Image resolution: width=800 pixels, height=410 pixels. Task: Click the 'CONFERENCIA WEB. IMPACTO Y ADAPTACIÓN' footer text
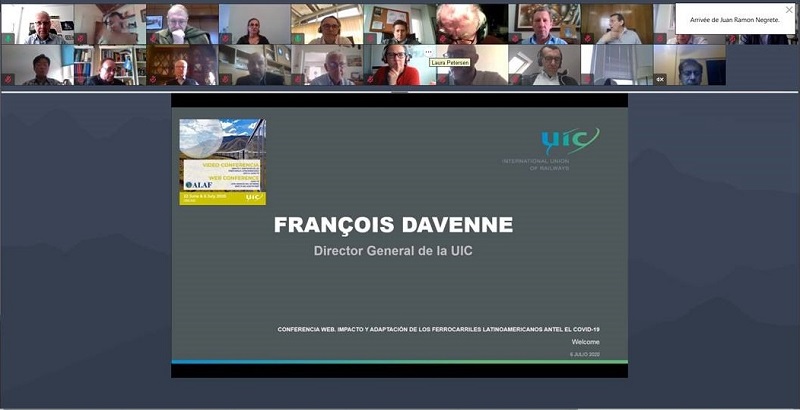click(438, 329)
